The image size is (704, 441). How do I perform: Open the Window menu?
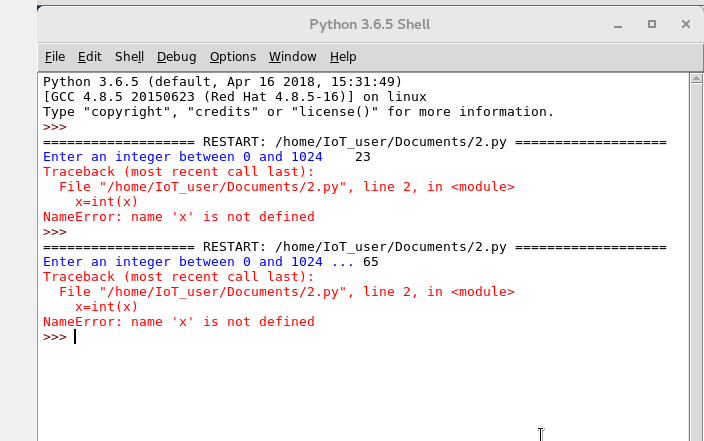(x=293, y=57)
